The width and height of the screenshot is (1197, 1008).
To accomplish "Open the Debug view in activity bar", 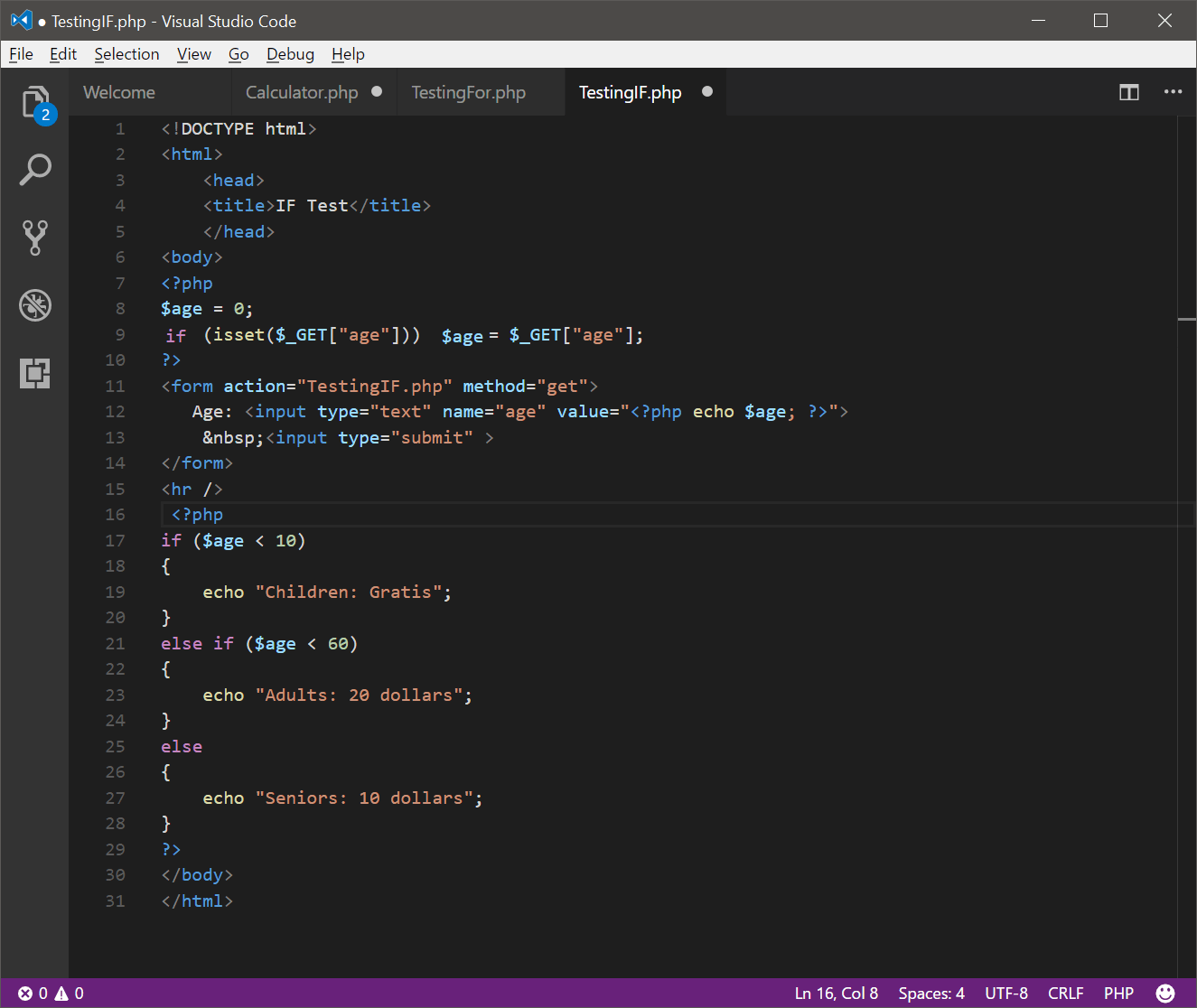I will coord(35,305).
